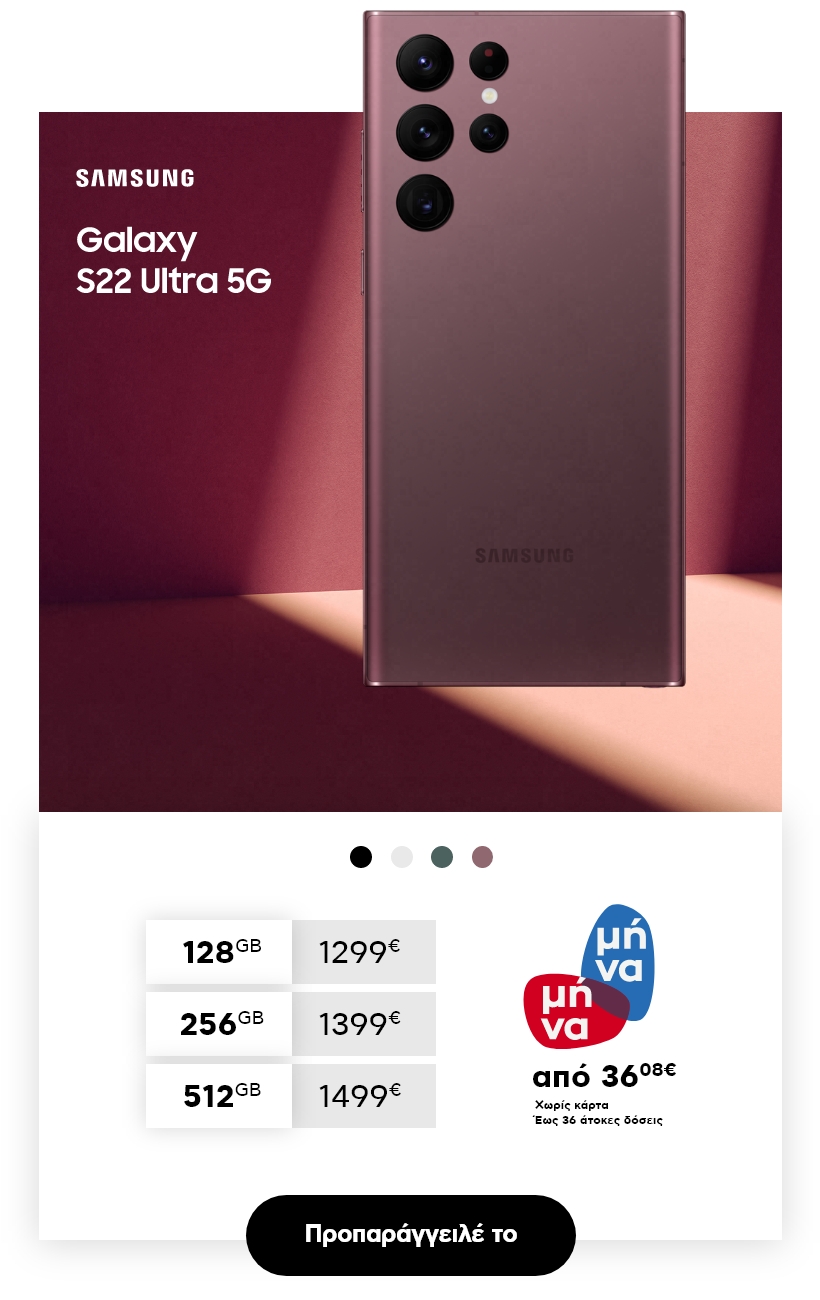Select the burgundy color swatch

click(x=483, y=857)
